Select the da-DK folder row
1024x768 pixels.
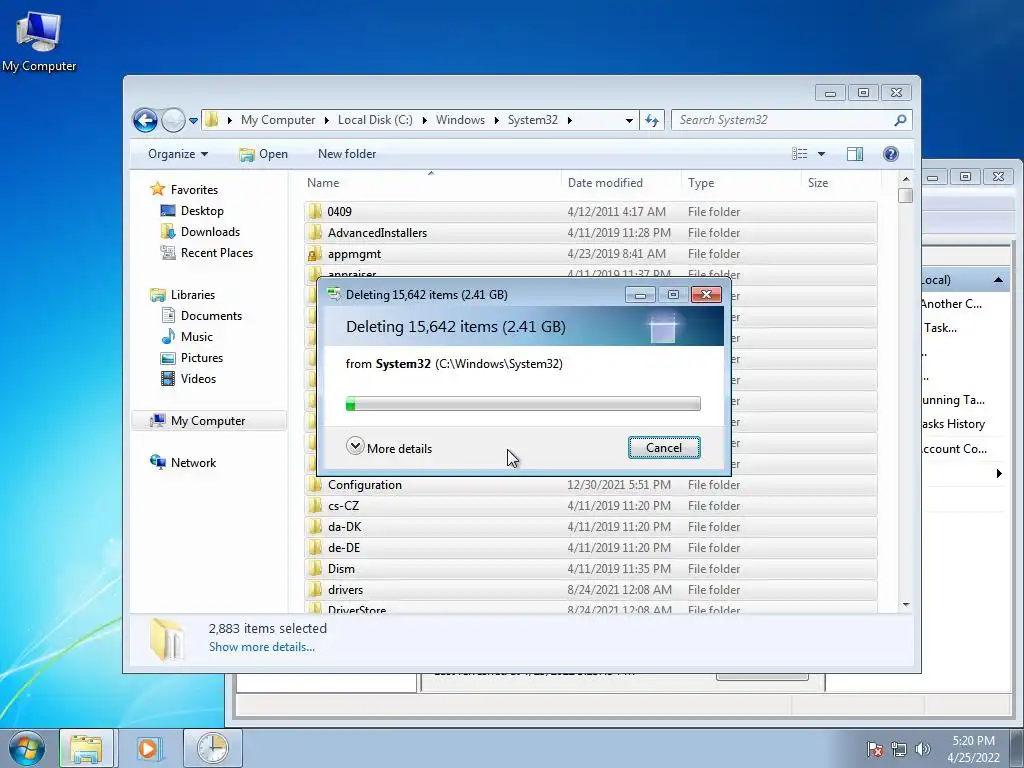tap(590, 526)
